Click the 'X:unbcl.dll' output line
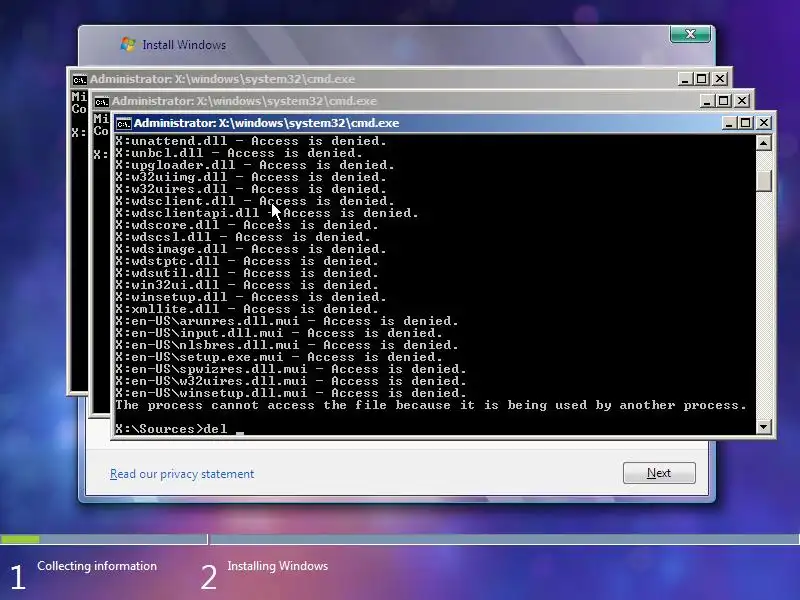The height and width of the screenshot is (600, 800). click(x=239, y=153)
